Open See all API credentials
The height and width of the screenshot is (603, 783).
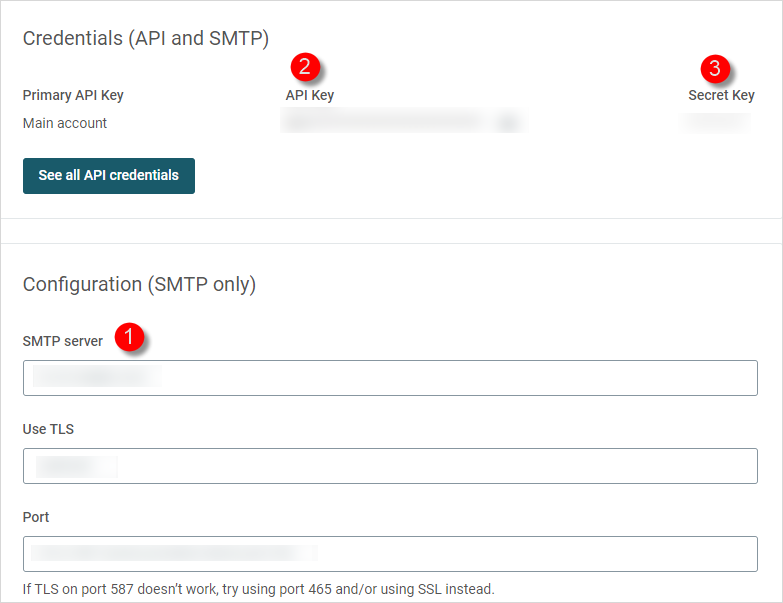[x=109, y=176]
